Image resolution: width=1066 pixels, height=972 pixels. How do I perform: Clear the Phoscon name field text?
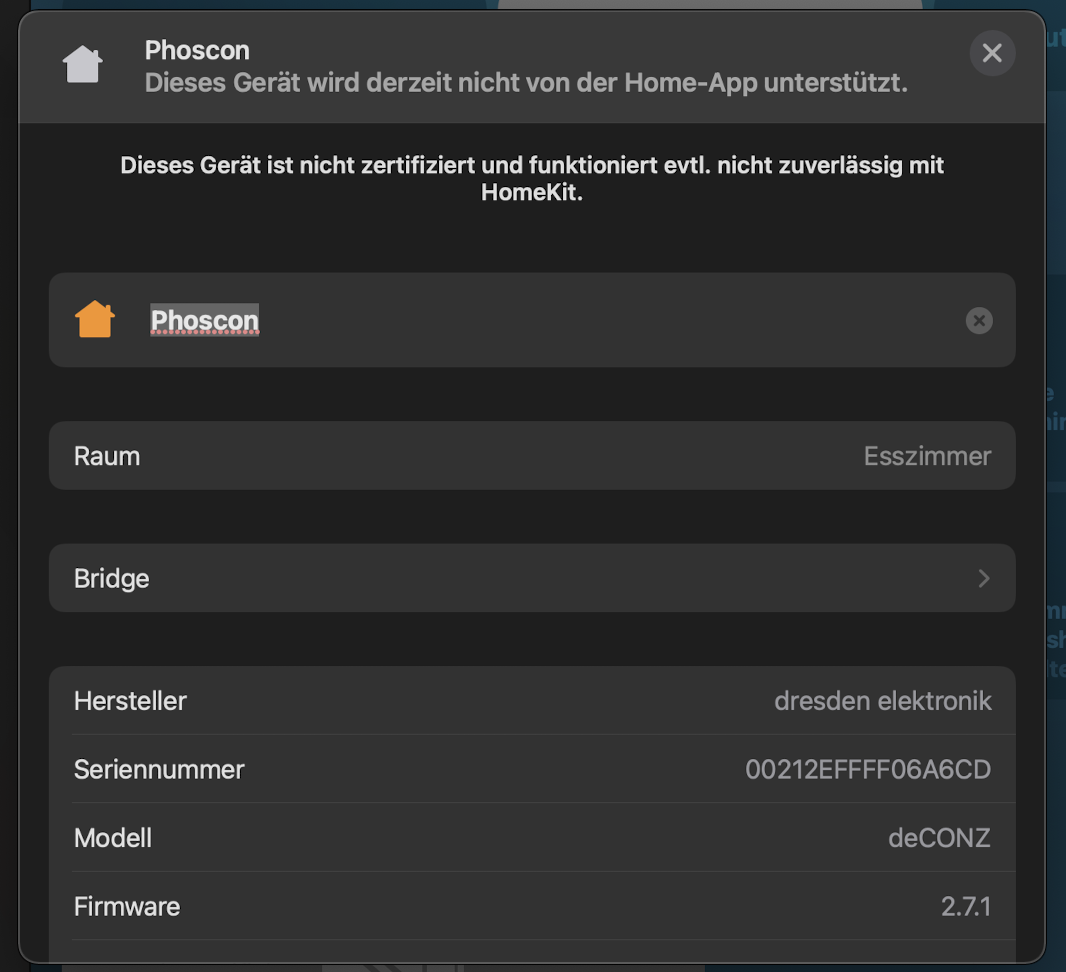[979, 320]
